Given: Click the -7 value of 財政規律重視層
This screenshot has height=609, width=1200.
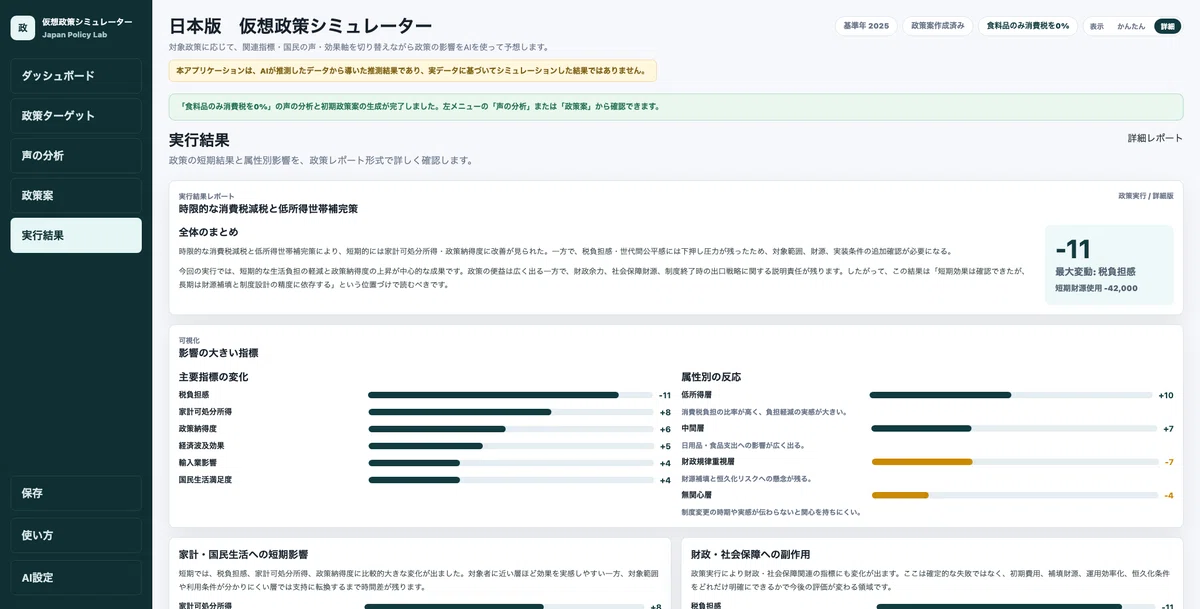Looking at the screenshot, I should 1169,462.
